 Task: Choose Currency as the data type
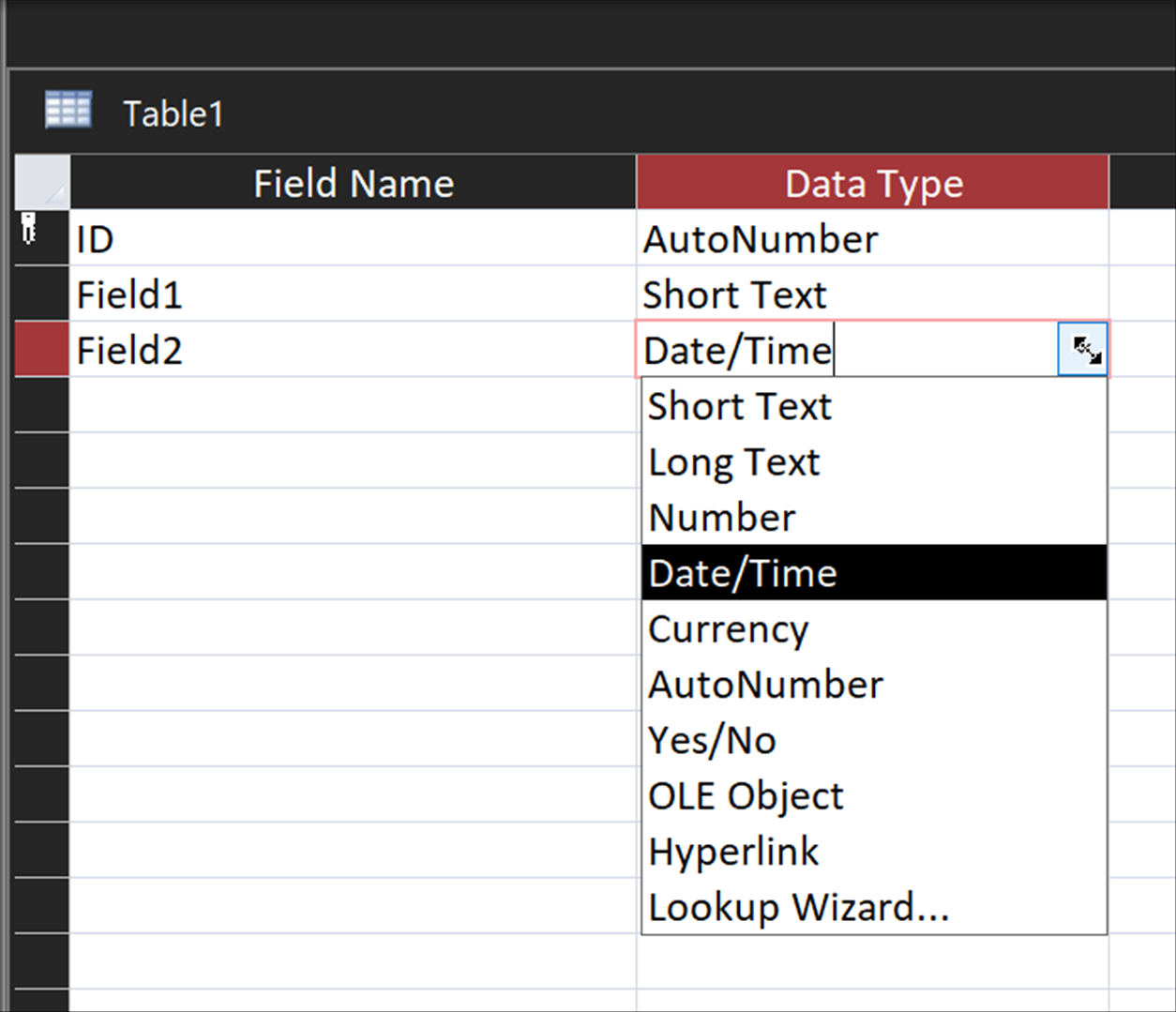click(728, 628)
